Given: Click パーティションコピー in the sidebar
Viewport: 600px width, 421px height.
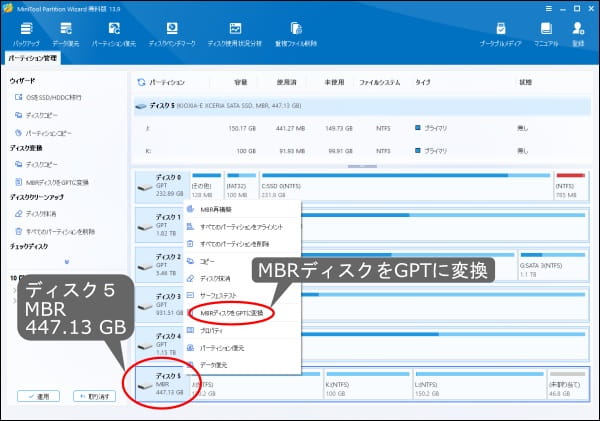Looking at the screenshot, I should [43, 133].
